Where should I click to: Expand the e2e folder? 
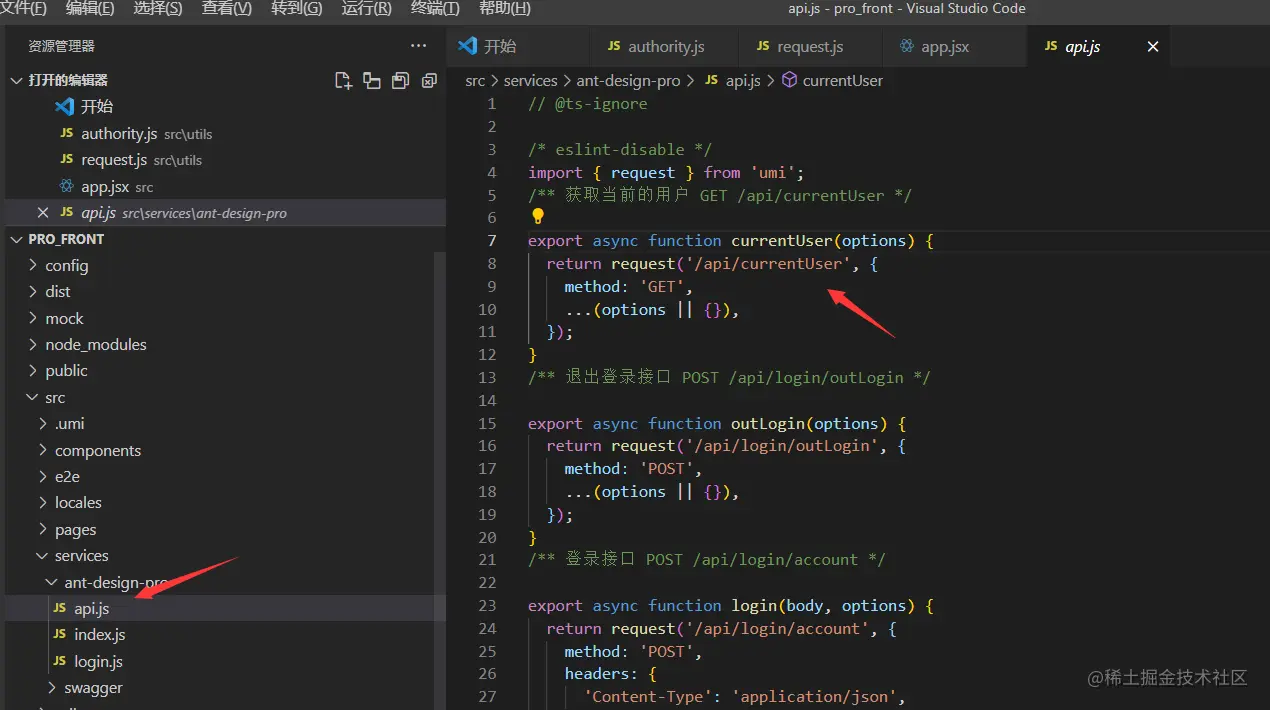point(43,476)
